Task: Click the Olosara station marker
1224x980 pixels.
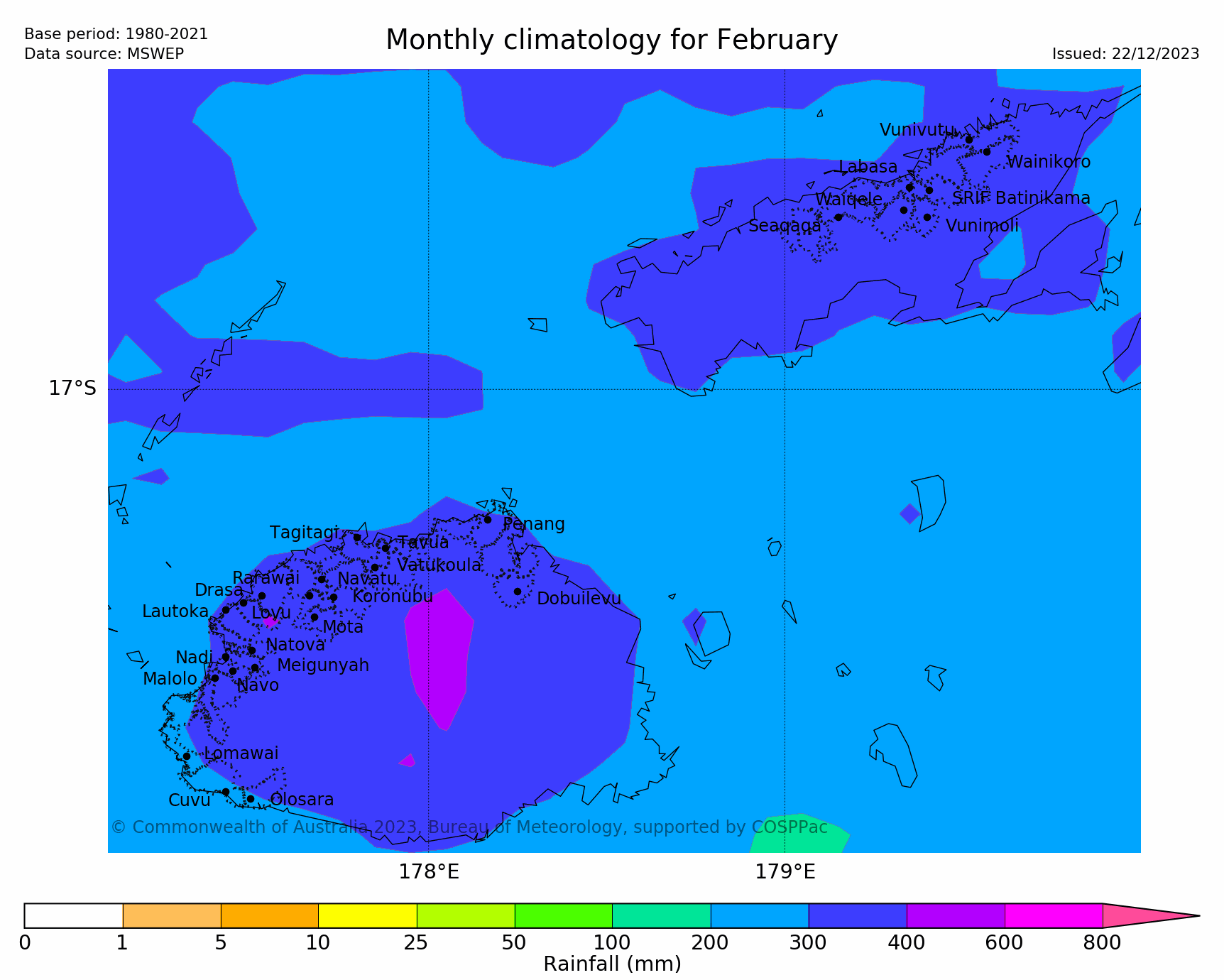Action: tap(250, 799)
